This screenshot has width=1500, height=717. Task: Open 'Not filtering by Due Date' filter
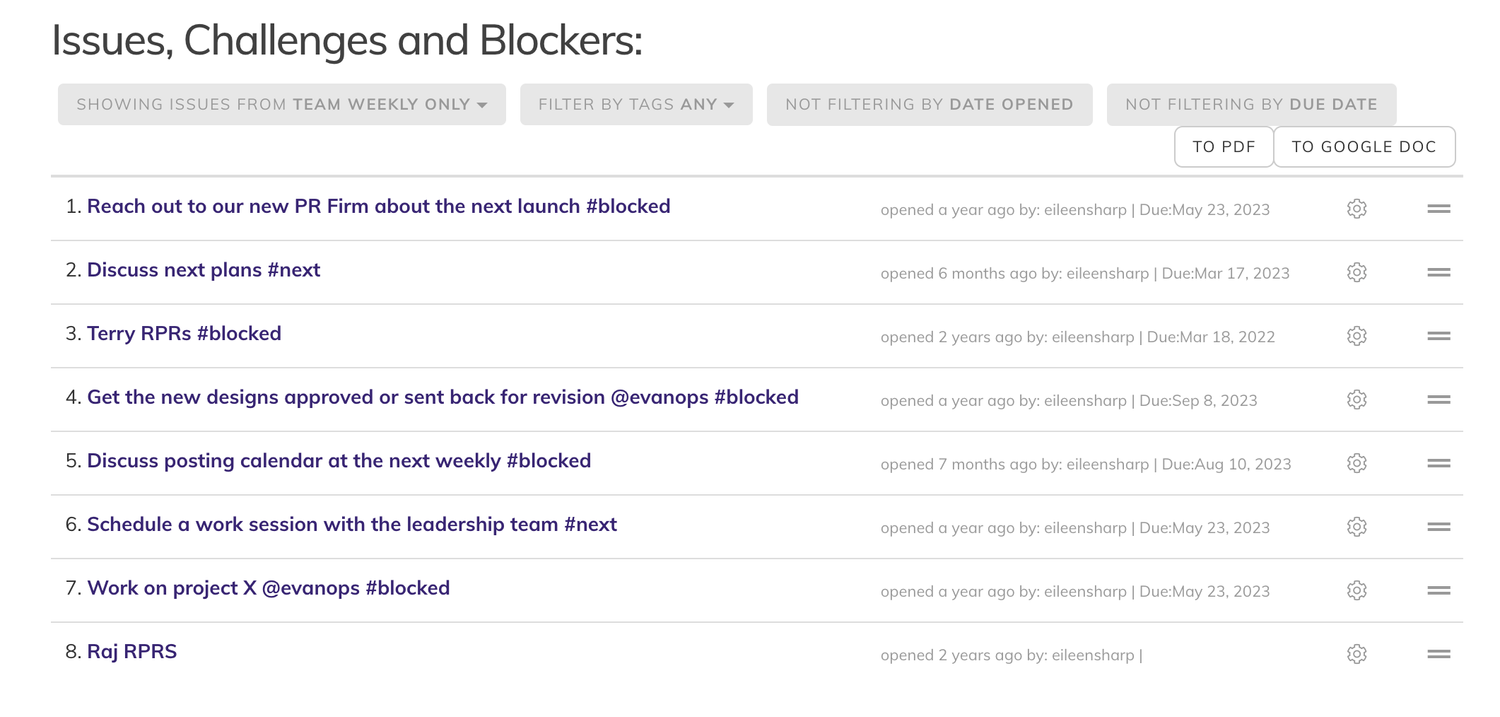(x=1251, y=104)
